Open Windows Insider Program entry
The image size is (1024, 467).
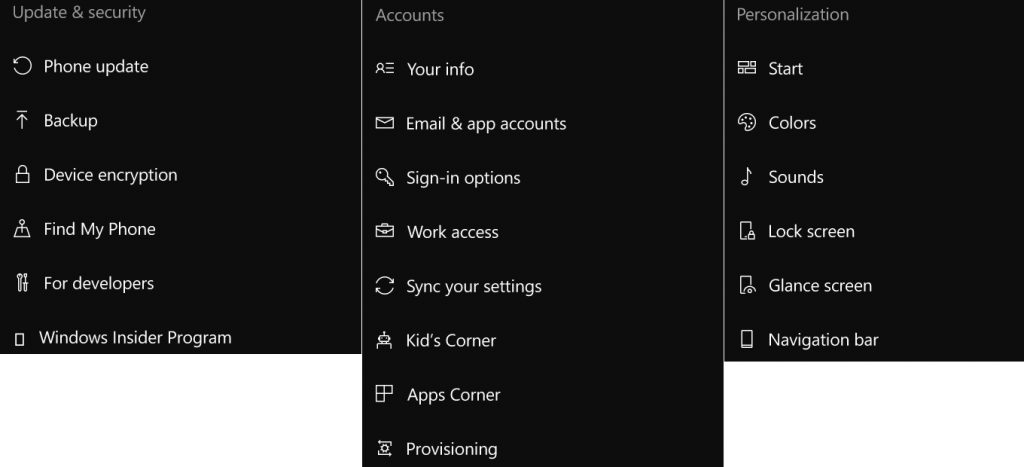[135, 338]
